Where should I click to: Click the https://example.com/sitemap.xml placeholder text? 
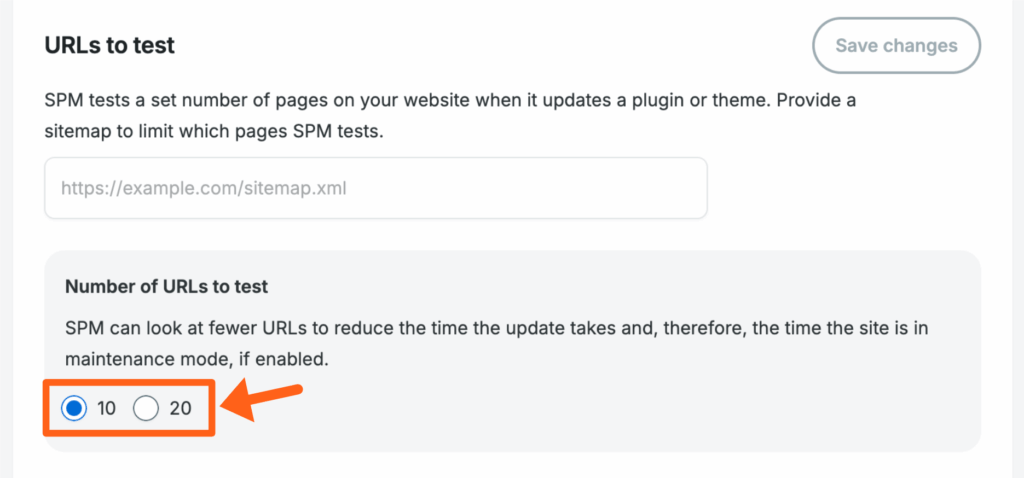click(x=204, y=187)
